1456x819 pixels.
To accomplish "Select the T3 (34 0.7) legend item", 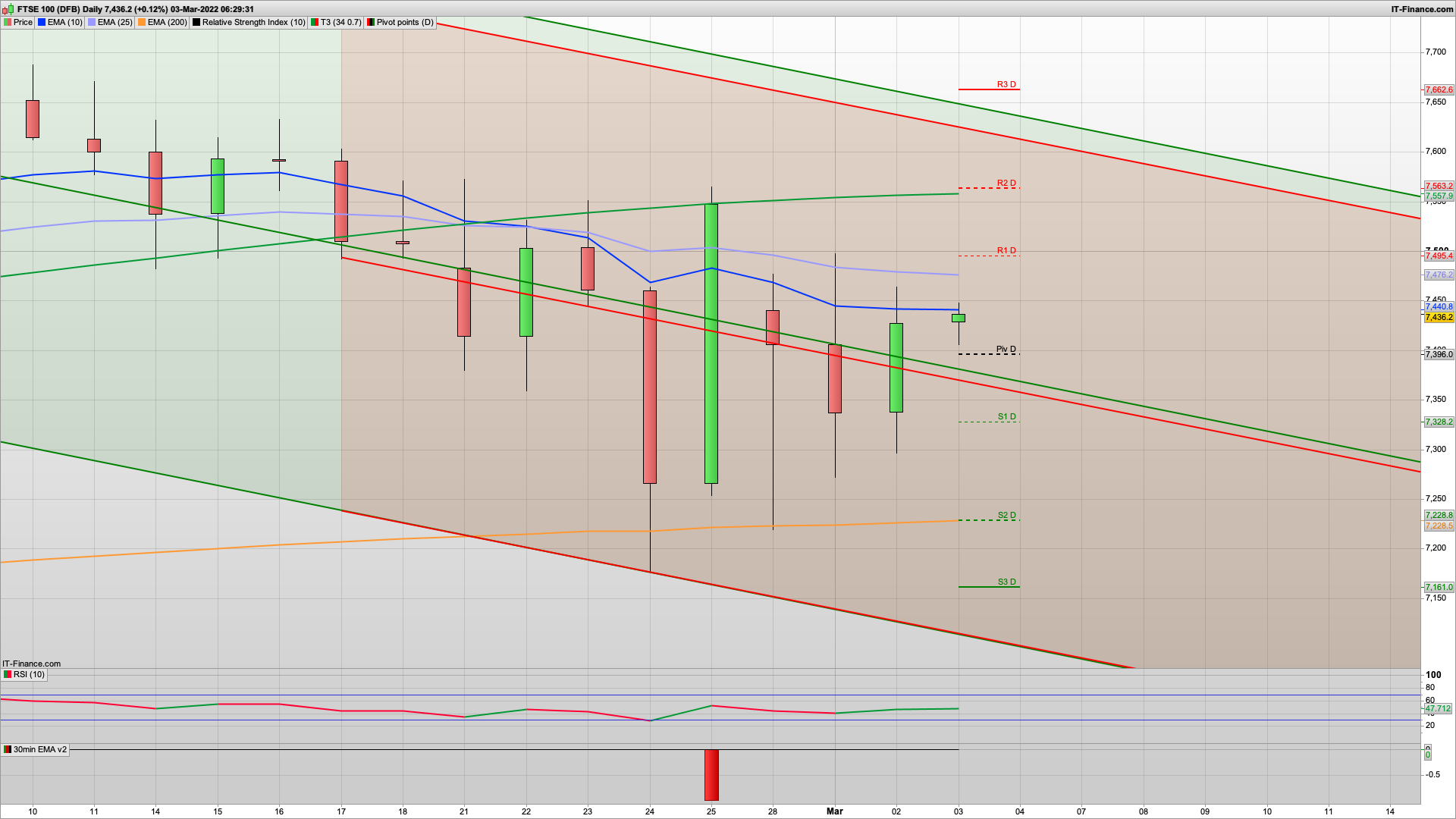I will (337, 22).
